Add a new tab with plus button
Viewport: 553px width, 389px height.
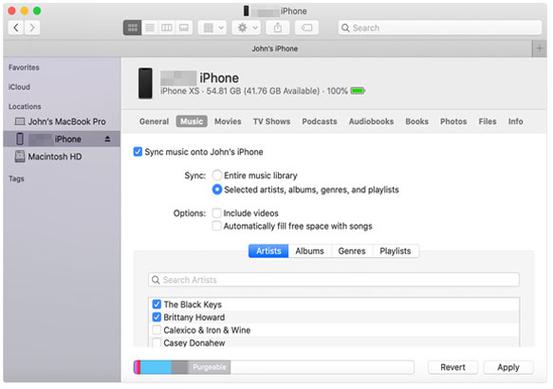[539, 49]
